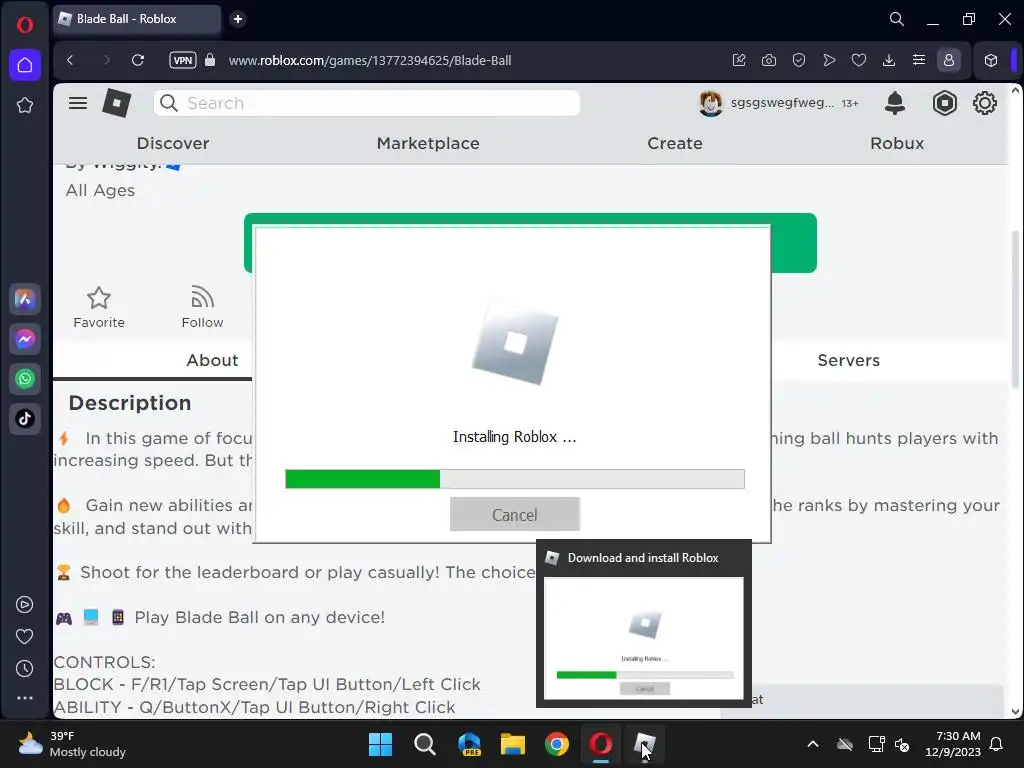The image size is (1024, 768).
Task: Open the browser downloads icon
Action: (889, 60)
